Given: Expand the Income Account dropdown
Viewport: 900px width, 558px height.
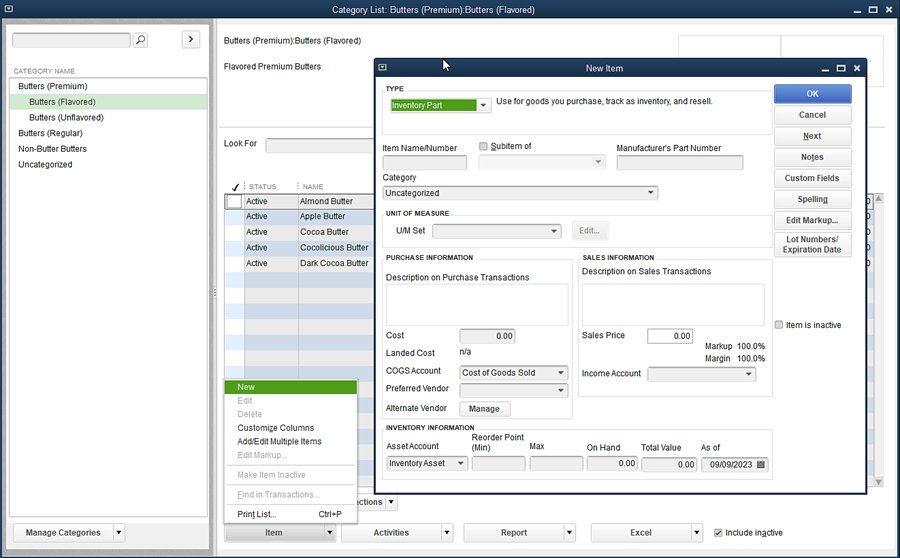Looking at the screenshot, I should [750, 374].
